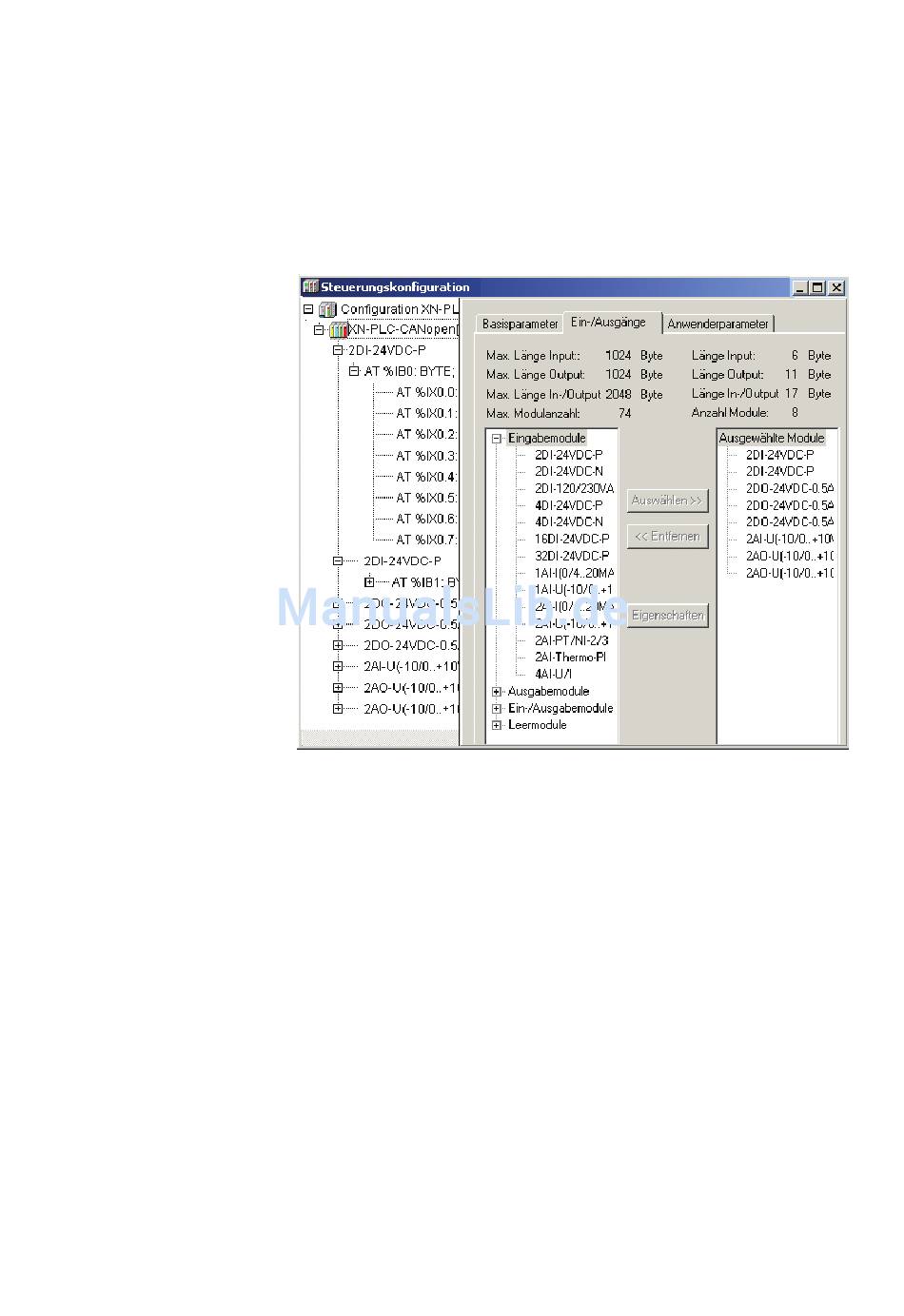Image resolution: width=904 pixels, height=1316 pixels.
Task: Select the 32DI-24VDC-P module
Action: point(572,556)
